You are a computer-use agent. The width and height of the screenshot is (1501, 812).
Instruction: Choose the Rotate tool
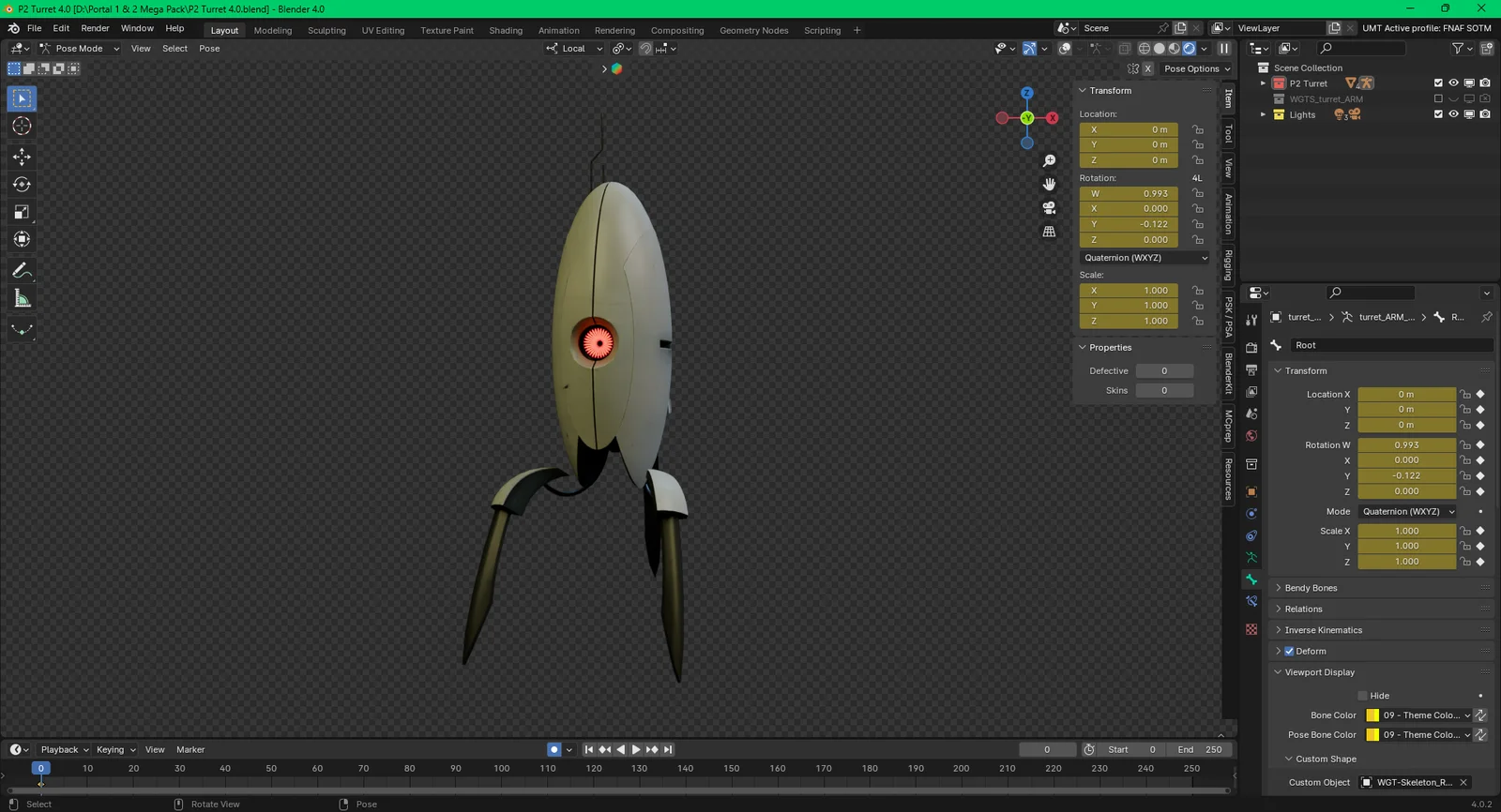(22, 185)
